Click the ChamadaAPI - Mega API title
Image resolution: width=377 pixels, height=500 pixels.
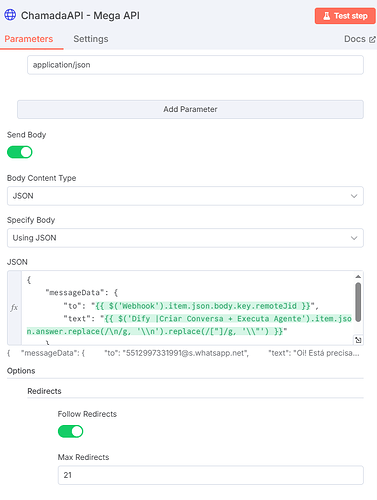[x=80, y=16]
